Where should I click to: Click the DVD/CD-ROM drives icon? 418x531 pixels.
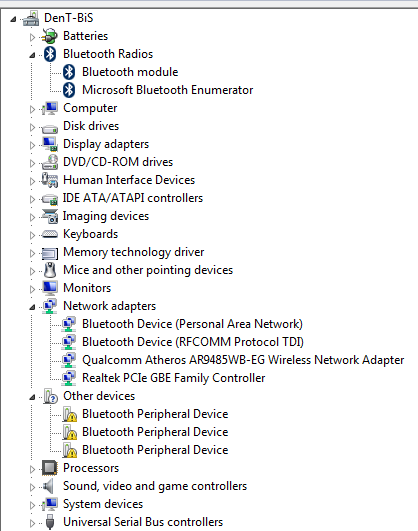coord(50,162)
